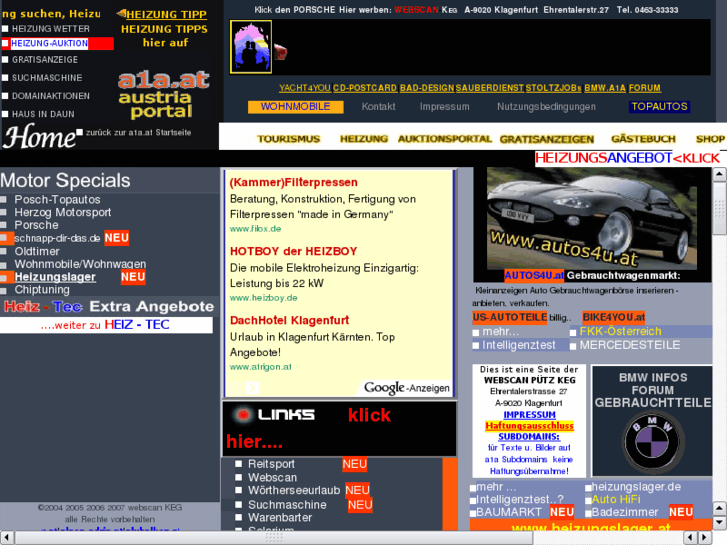727x545 pixels.
Task: Open the HEIZUNG-AUKTION sidebar link
Action: click(x=49, y=44)
